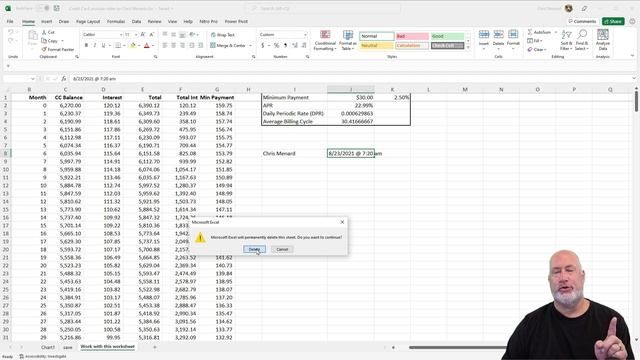640x360 pixels.
Task: Decrease the font size
Action: point(151,35)
